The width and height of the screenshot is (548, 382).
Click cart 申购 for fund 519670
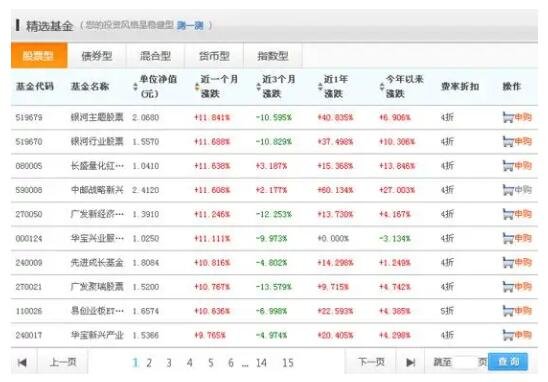(x=517, y=141)
